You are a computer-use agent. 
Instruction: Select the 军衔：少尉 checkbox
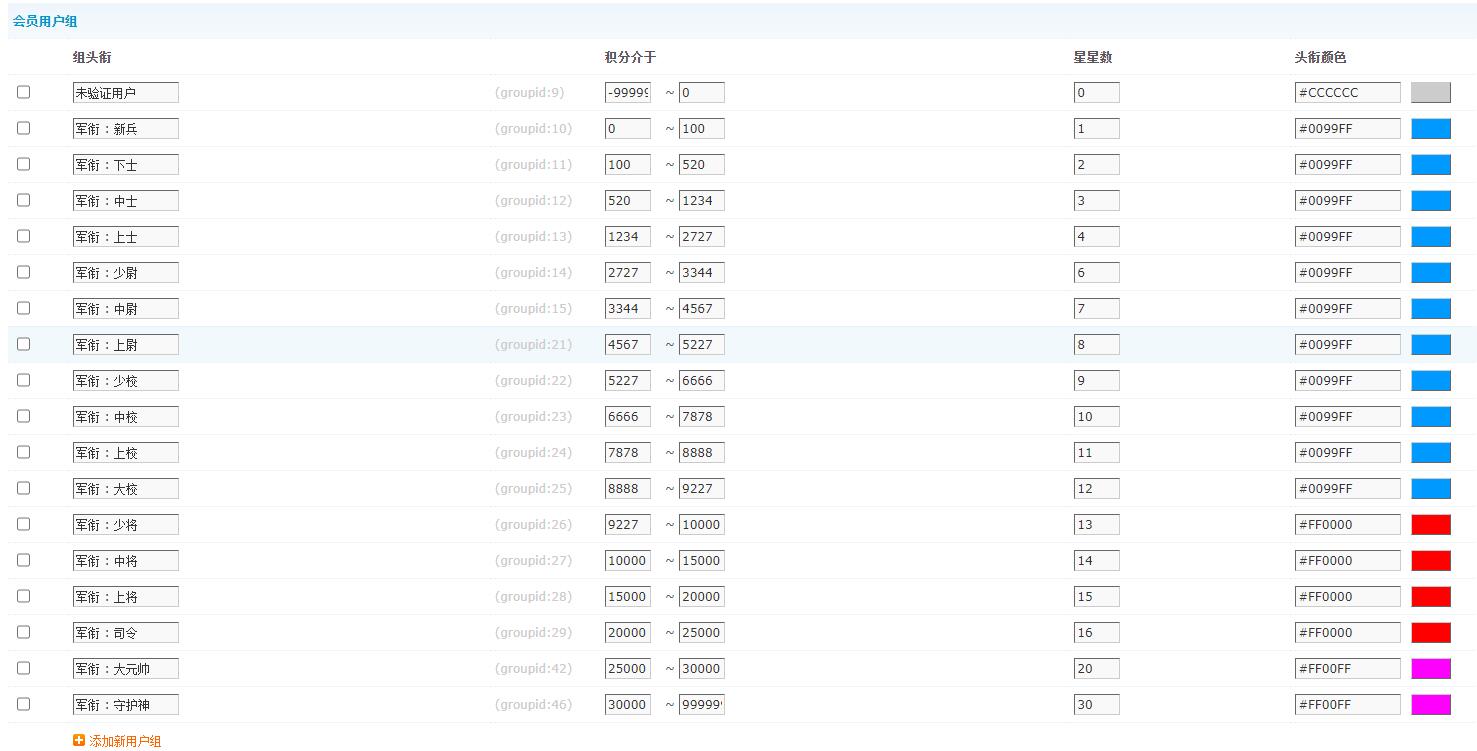[x=24, y=272]
